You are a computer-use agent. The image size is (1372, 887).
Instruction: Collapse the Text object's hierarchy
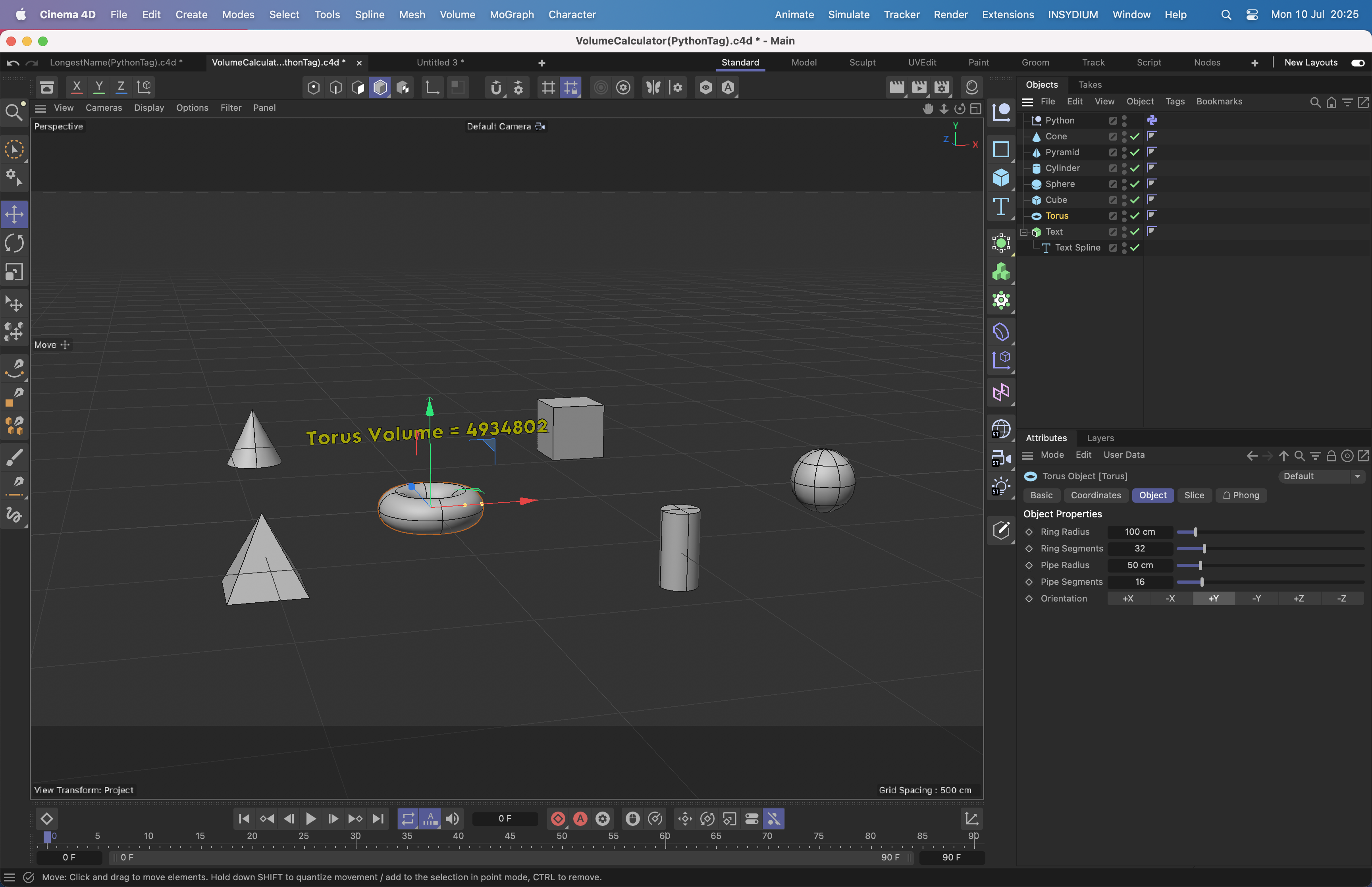[x=1024, y=231]
